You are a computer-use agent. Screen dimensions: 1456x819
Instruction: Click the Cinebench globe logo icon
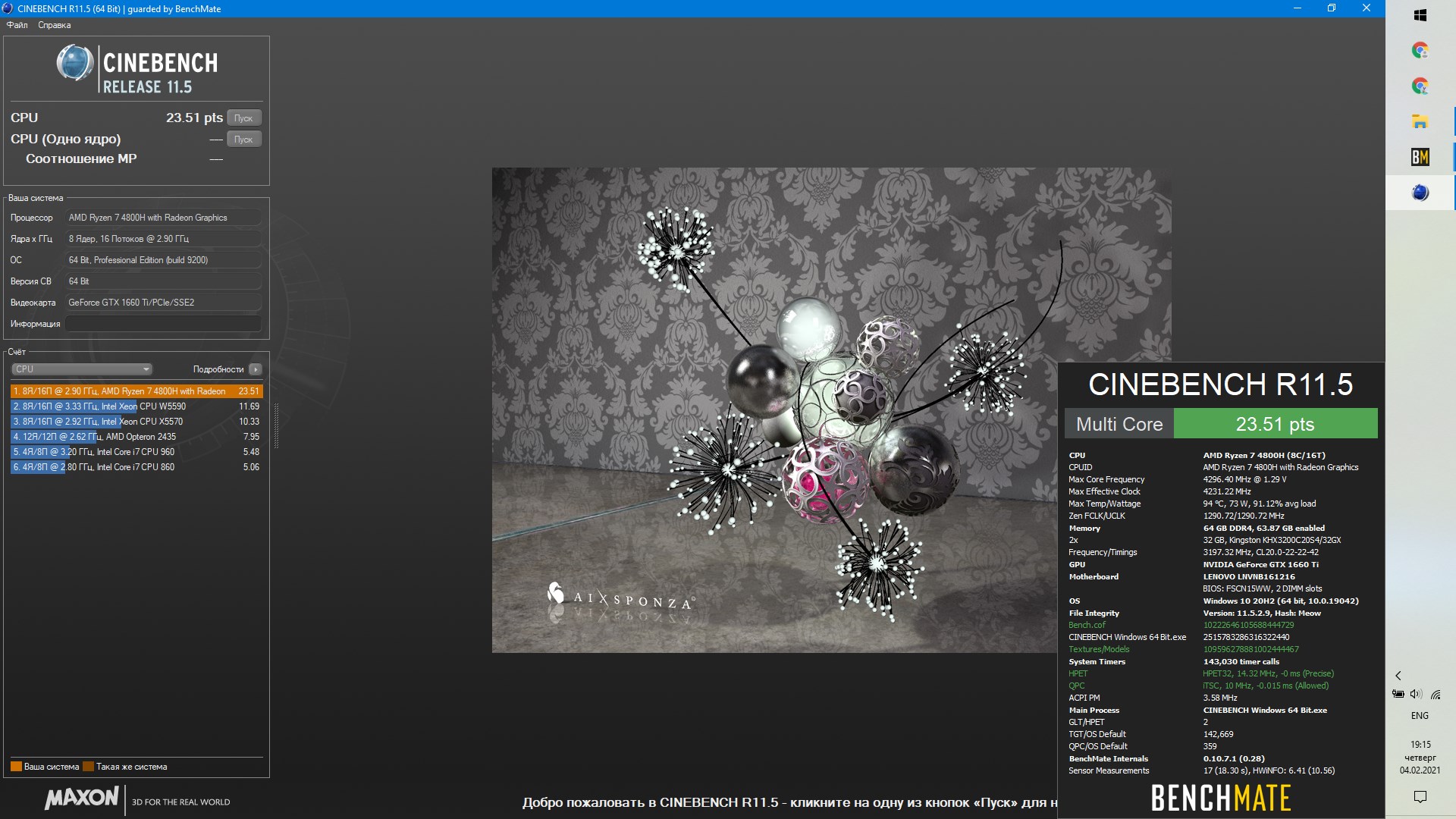[x=75, y=63]
